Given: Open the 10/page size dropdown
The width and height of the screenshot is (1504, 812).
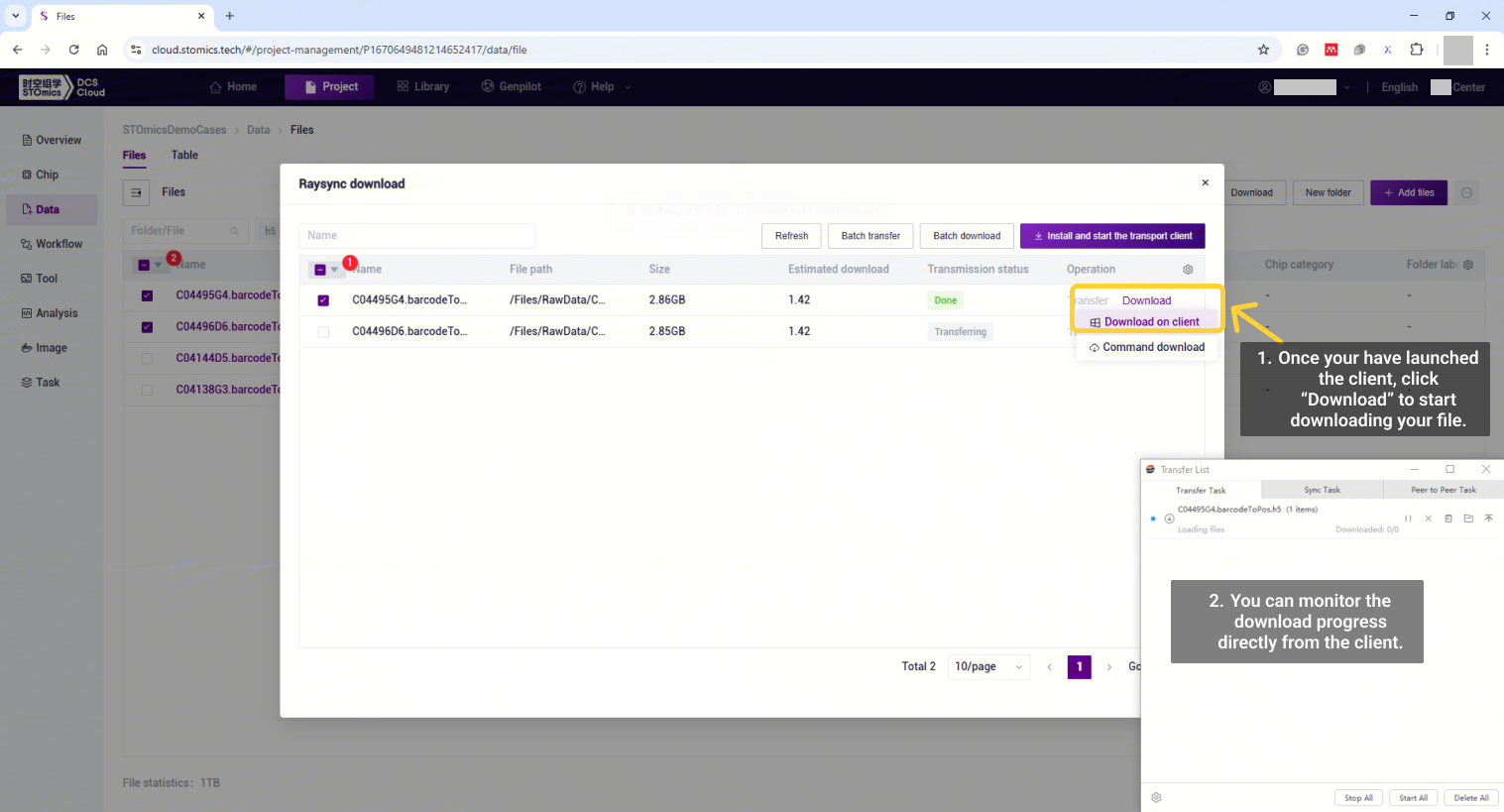Looking at the screenshot, I should (988, 667).
